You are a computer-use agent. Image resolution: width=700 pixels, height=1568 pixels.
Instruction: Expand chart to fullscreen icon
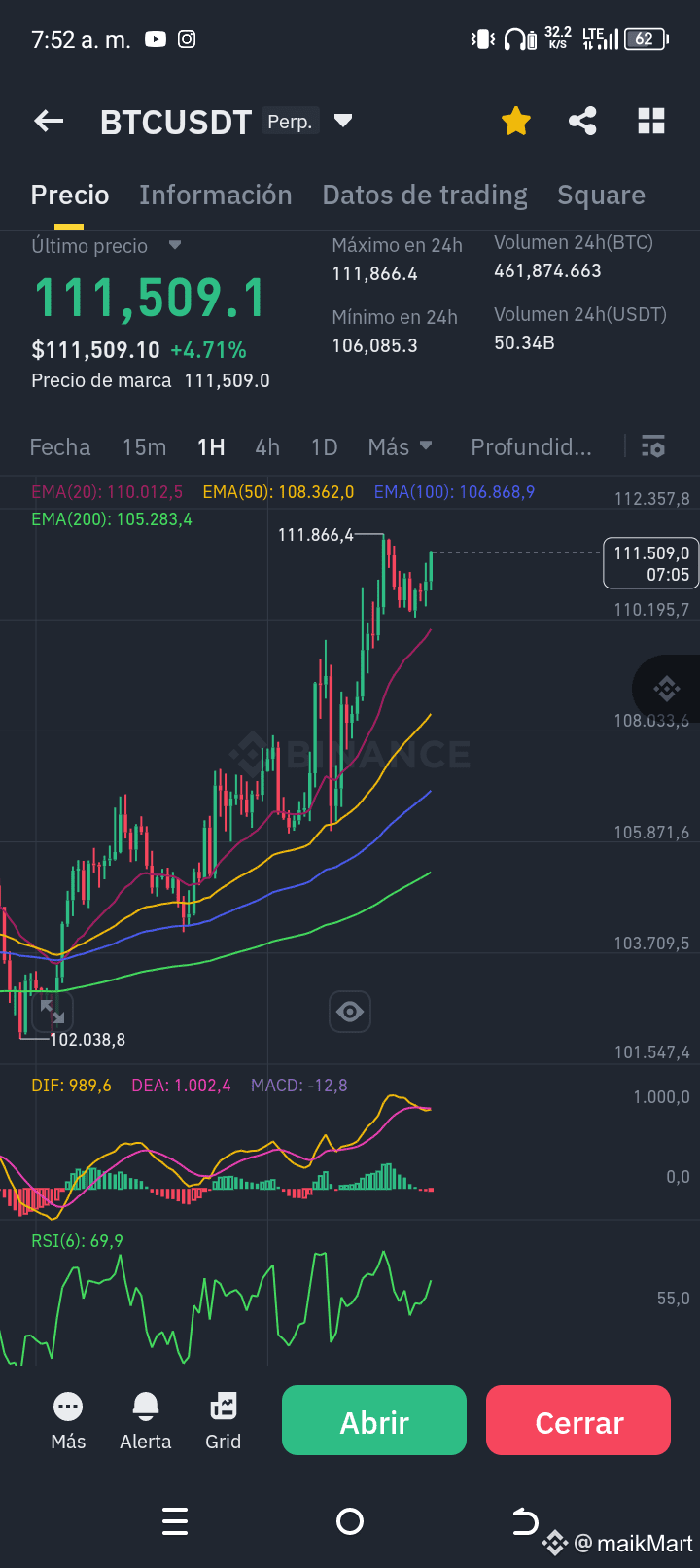click(x=52, y=1013)
